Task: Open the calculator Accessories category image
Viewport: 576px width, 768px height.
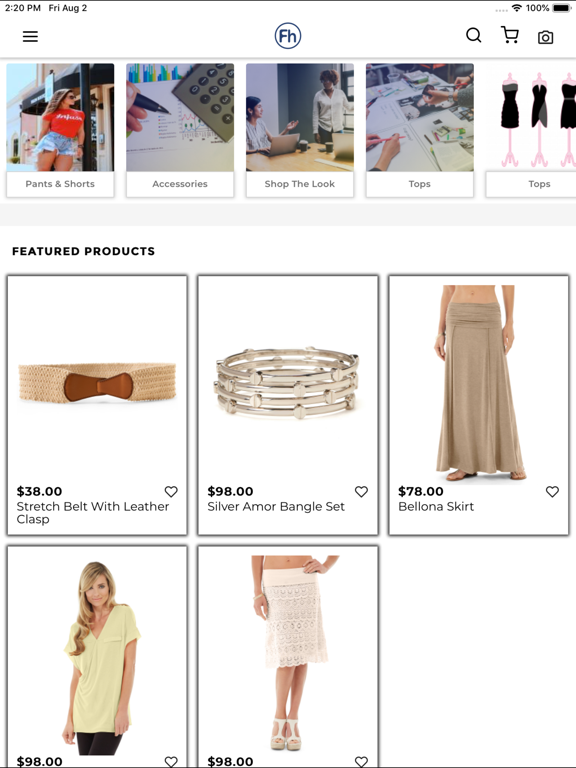Action: pyautogui.click(x=180, y=117)
